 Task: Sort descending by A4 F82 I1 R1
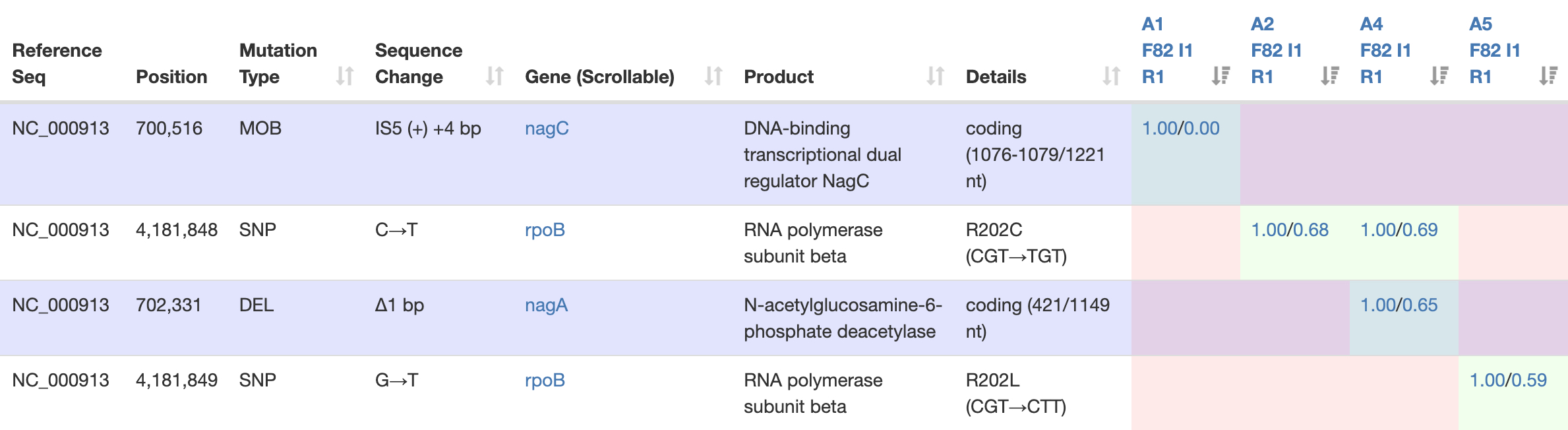(x=1439, y=77)
